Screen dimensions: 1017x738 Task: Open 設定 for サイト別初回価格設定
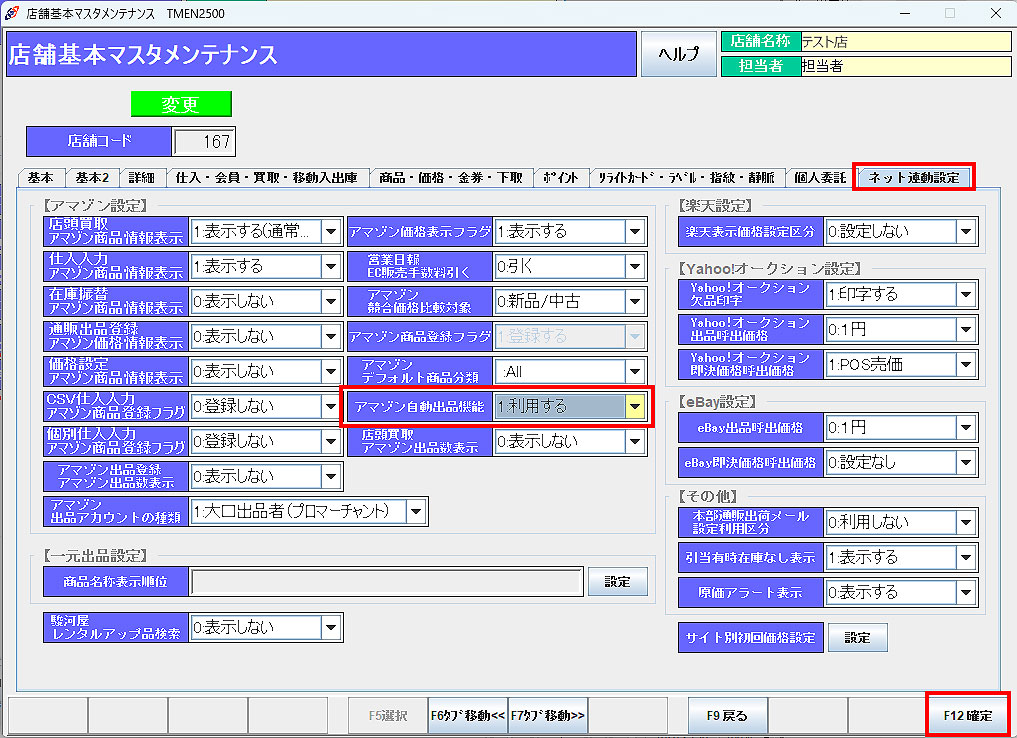(x=857, y=637)
